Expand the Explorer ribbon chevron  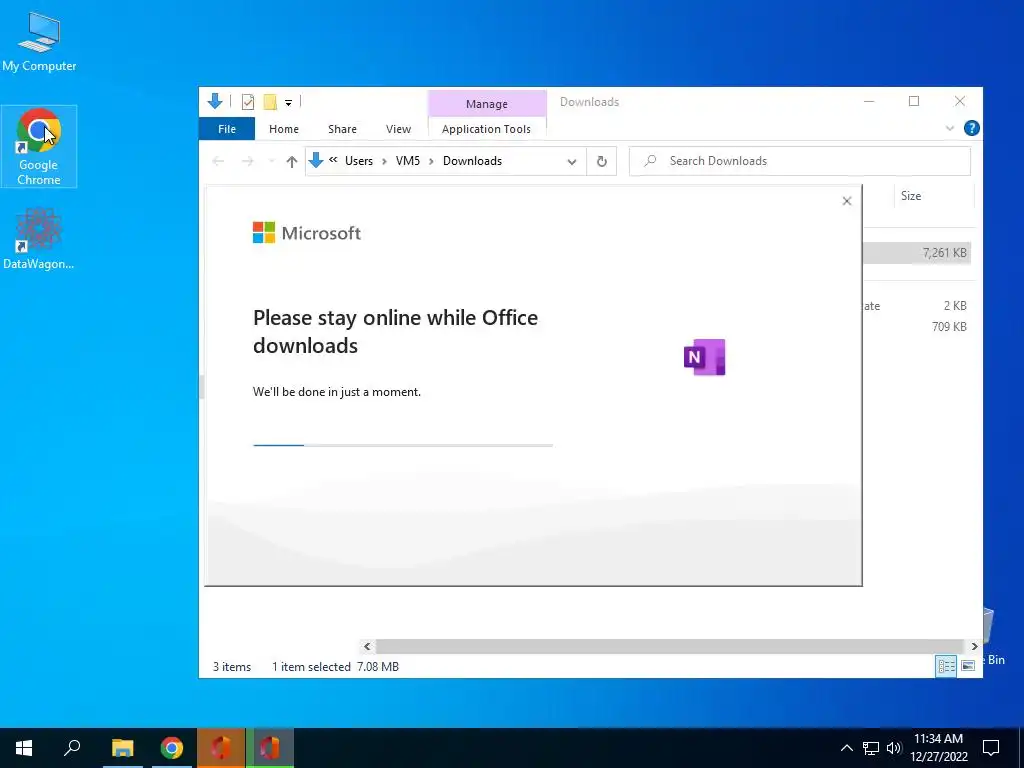coord(950,129)
